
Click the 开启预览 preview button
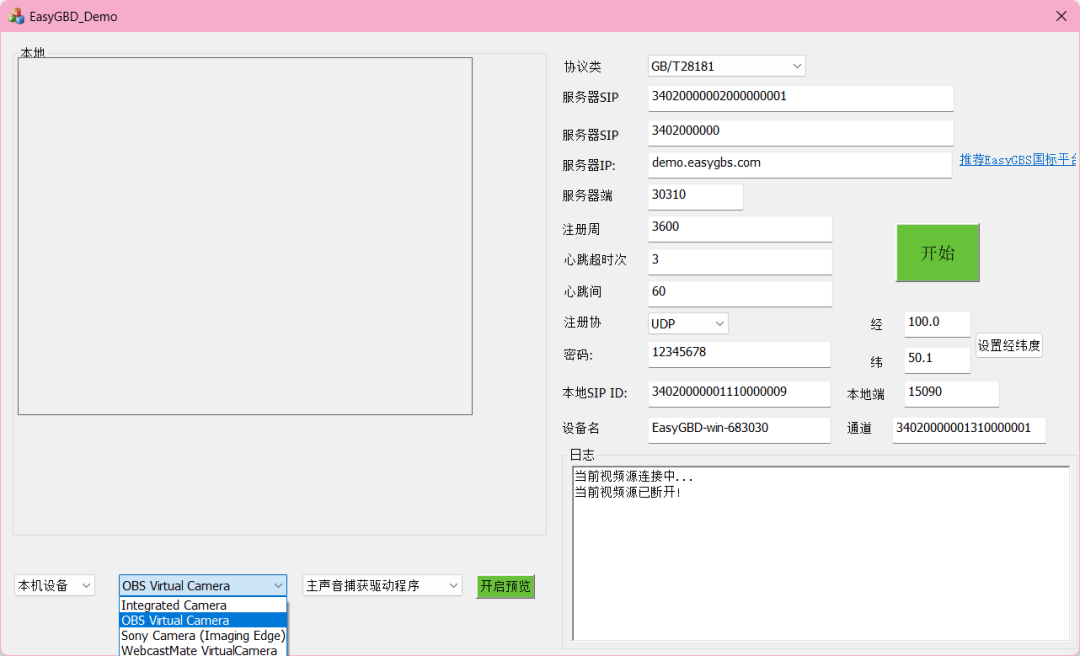pyautogui.click(x=505, y=586)
